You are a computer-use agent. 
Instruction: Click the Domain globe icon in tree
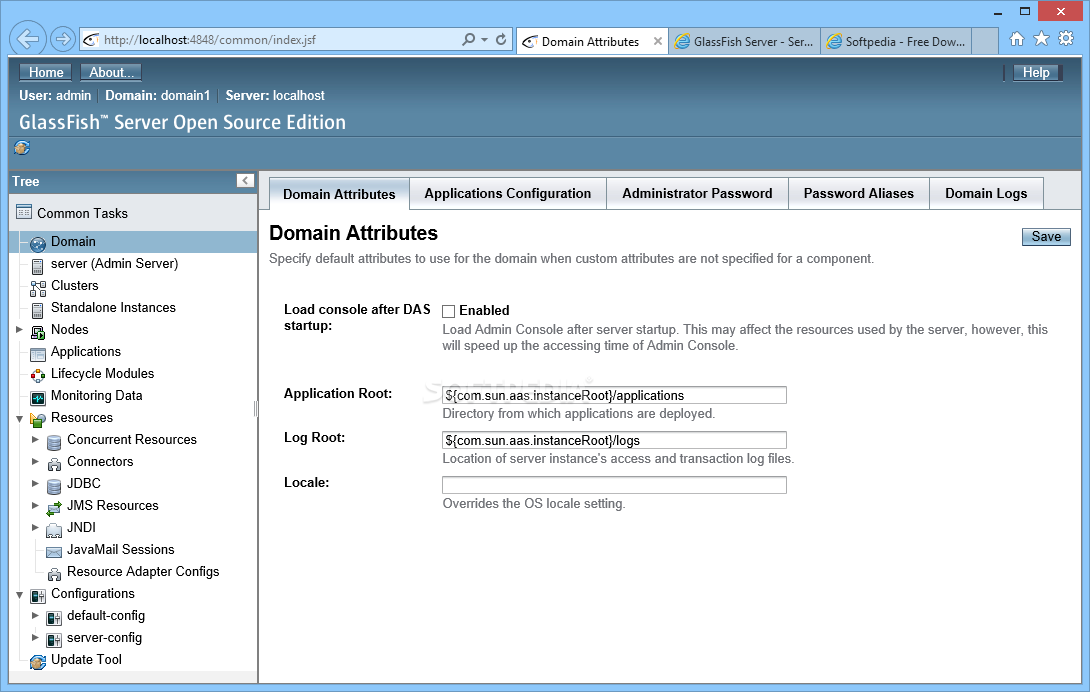click(x=38, y=243)
